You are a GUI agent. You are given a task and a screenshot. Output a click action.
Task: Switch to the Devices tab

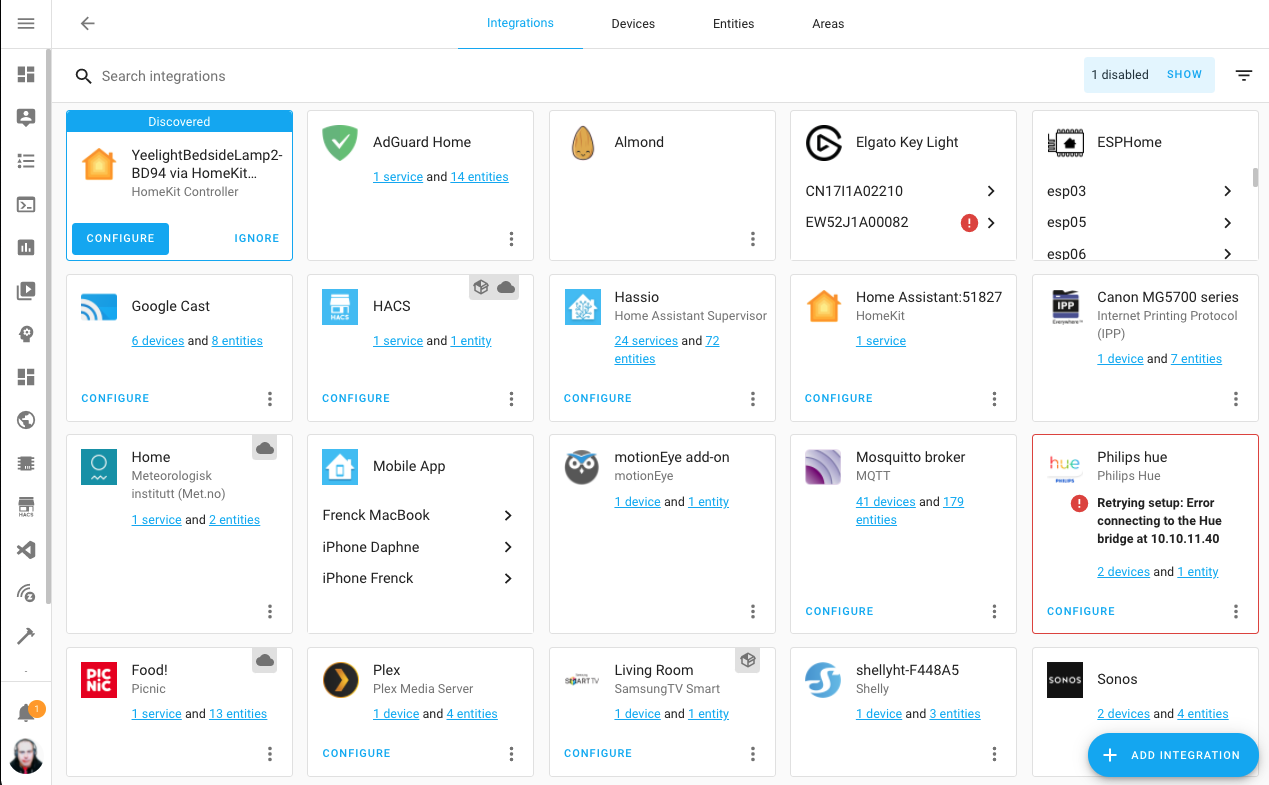(x=632, y=23)
